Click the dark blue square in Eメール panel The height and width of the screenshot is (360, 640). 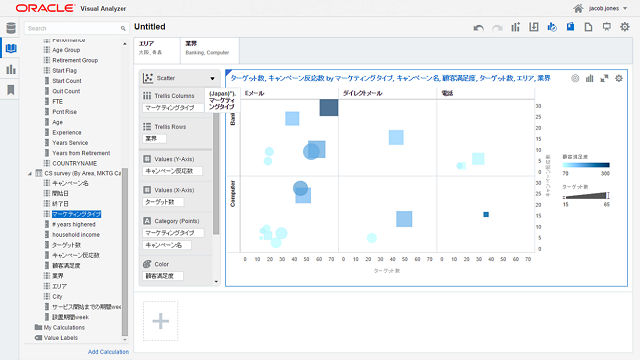pos(329,108)
